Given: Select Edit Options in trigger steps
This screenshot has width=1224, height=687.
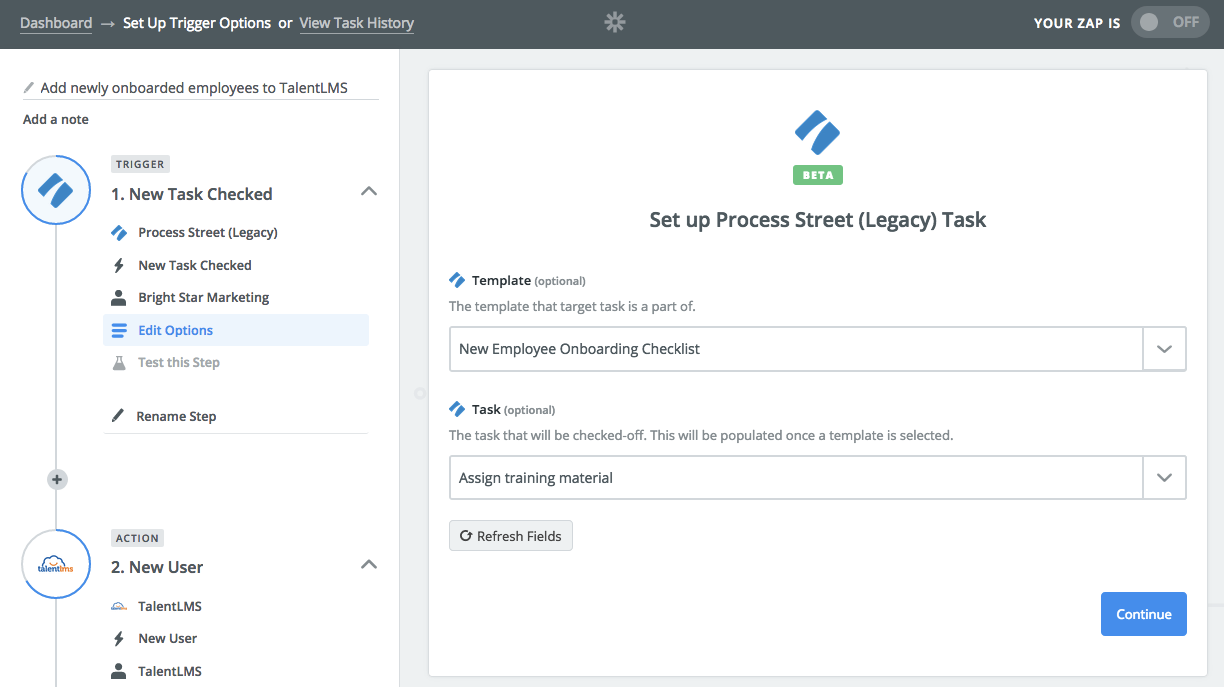Looking at the screenshot, I should tap(236, 330).
